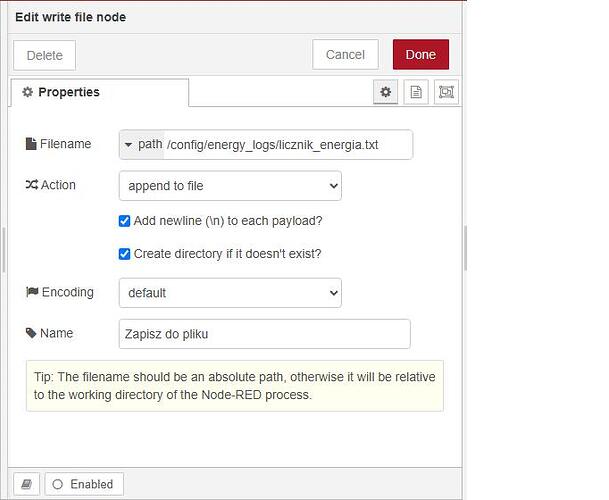Uncheck Create directory if it doesn't exist
The image size is (609, 500).
124,254
